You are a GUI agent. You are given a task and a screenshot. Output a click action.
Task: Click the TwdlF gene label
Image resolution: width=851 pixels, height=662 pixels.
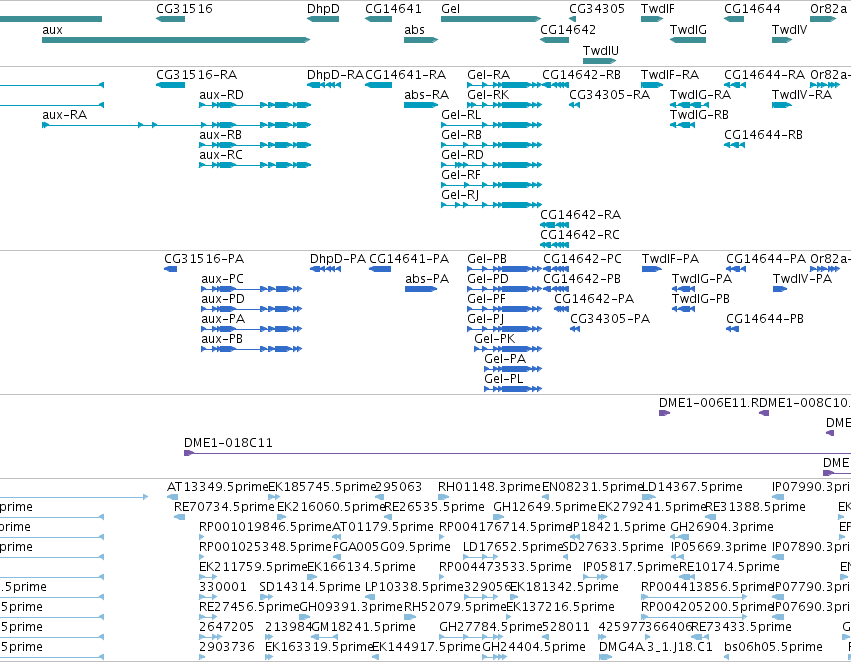point(658,9)
